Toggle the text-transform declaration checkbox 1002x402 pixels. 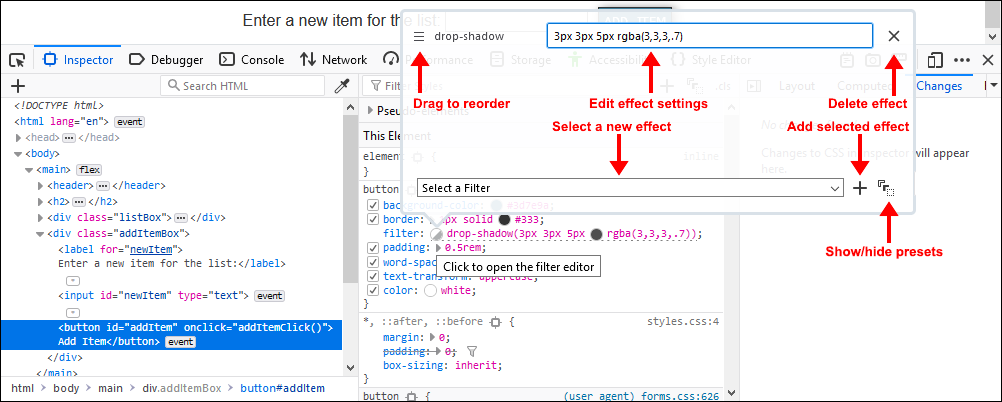click(x=373, y=276)
